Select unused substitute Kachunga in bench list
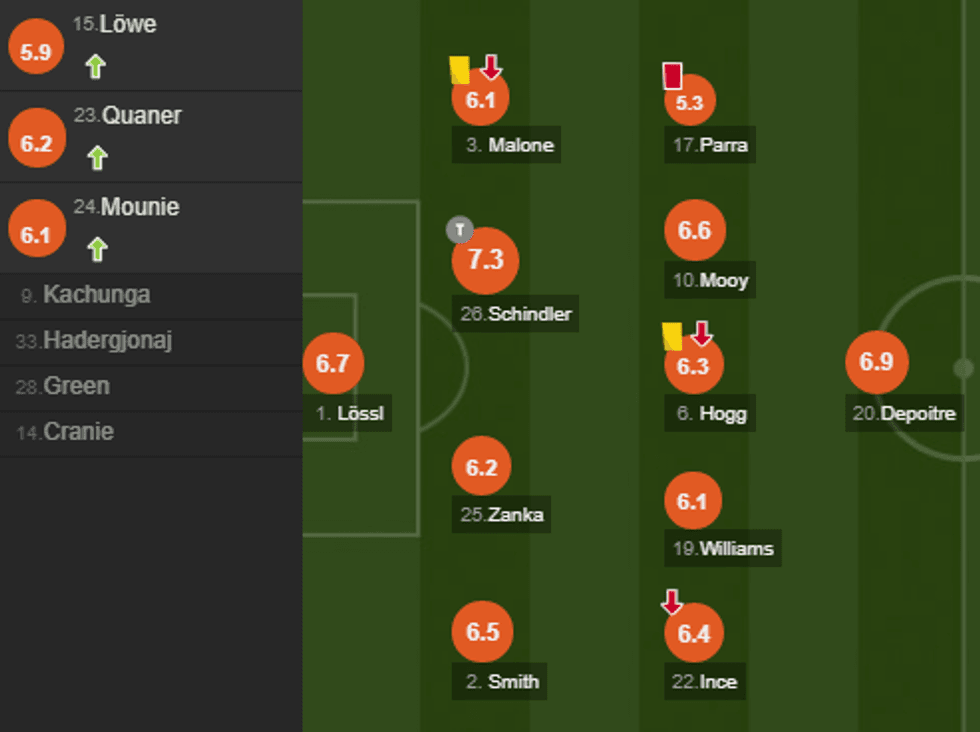Image resolution: width=980 pixels, height=732 pixels. coord(96,295)
